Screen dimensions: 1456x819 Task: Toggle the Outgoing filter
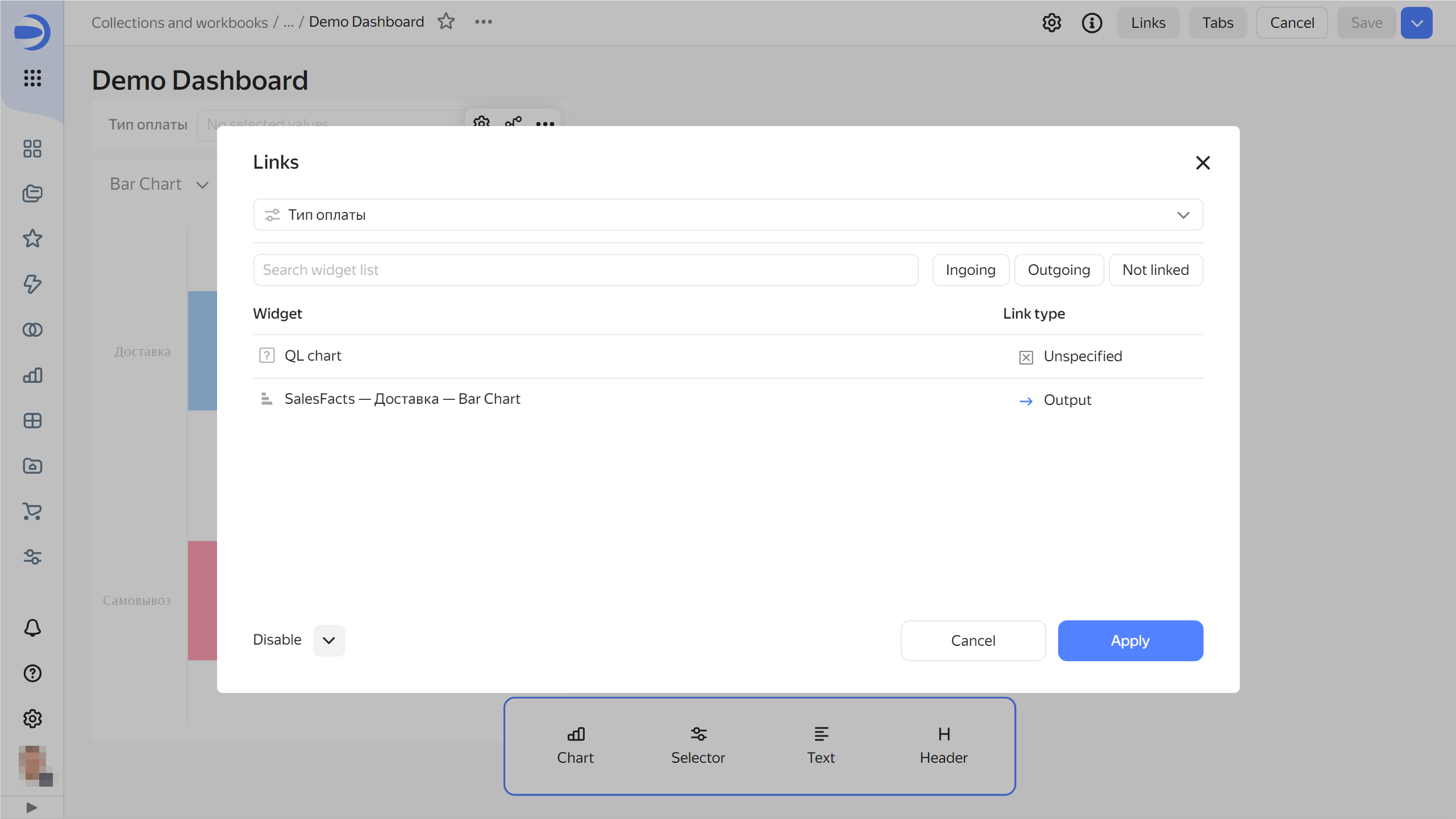pyautogui.click(x=1059, y=270)
